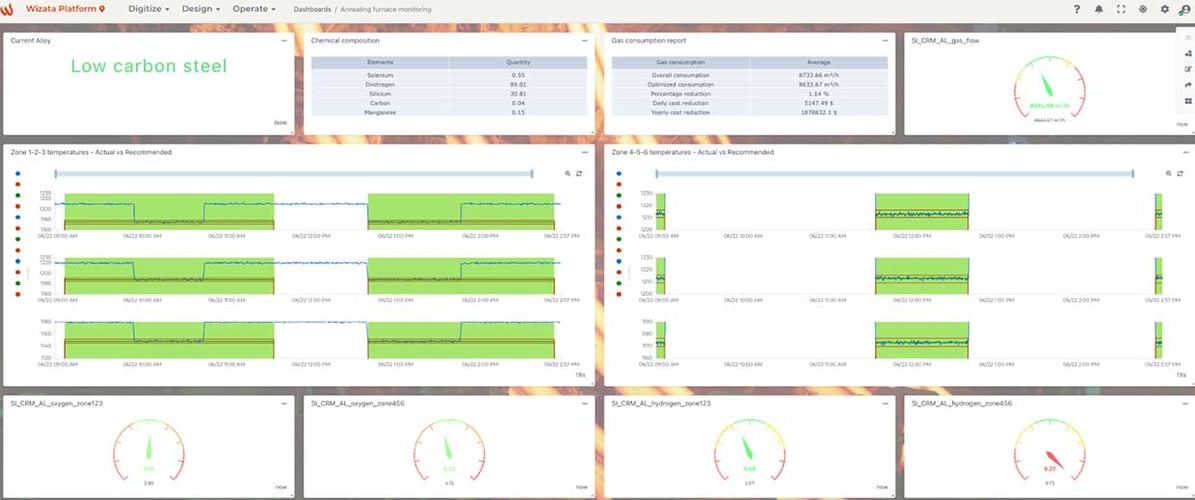Viewport: 1195px width, 500px height.
Task: Click the SI_CRM_AL_gas_flow gauge
Action: (x=1049, y=90)
